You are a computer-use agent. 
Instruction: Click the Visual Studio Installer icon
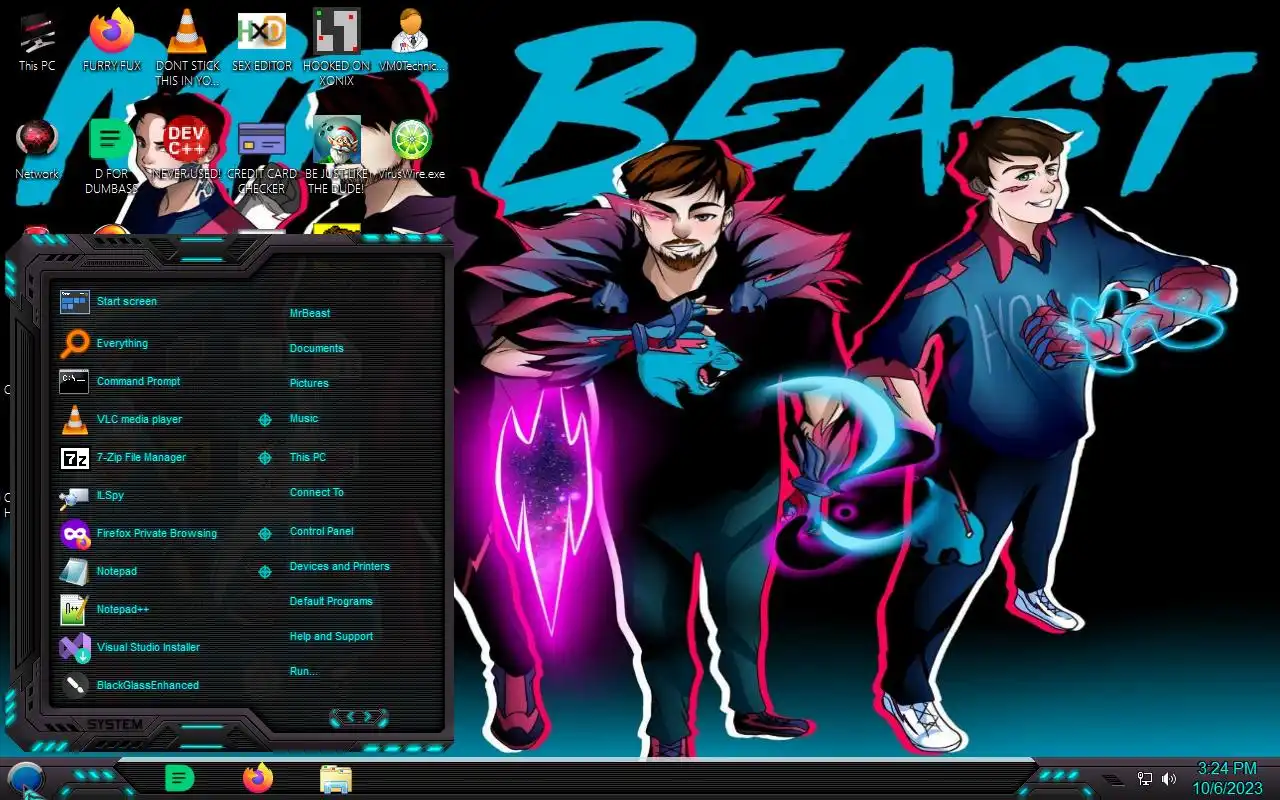[x=75, y=647]
